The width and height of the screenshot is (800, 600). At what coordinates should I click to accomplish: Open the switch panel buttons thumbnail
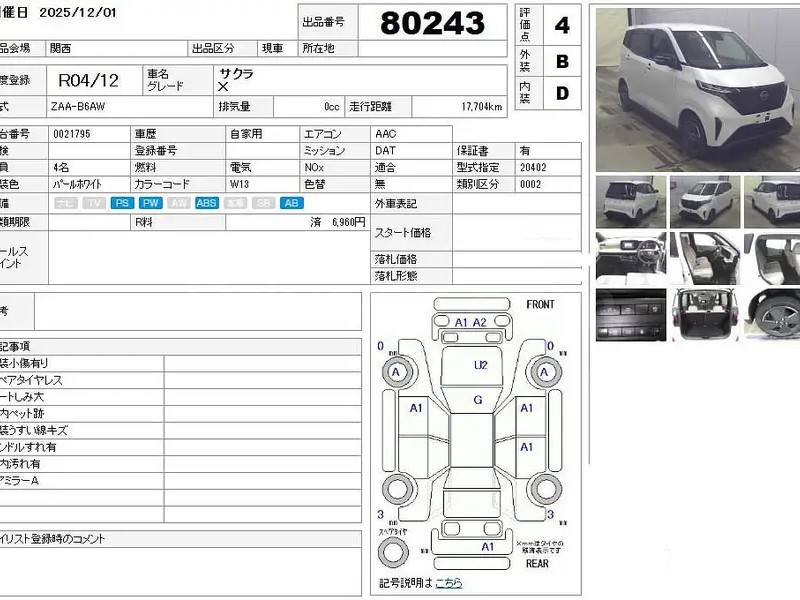point(630,315)
